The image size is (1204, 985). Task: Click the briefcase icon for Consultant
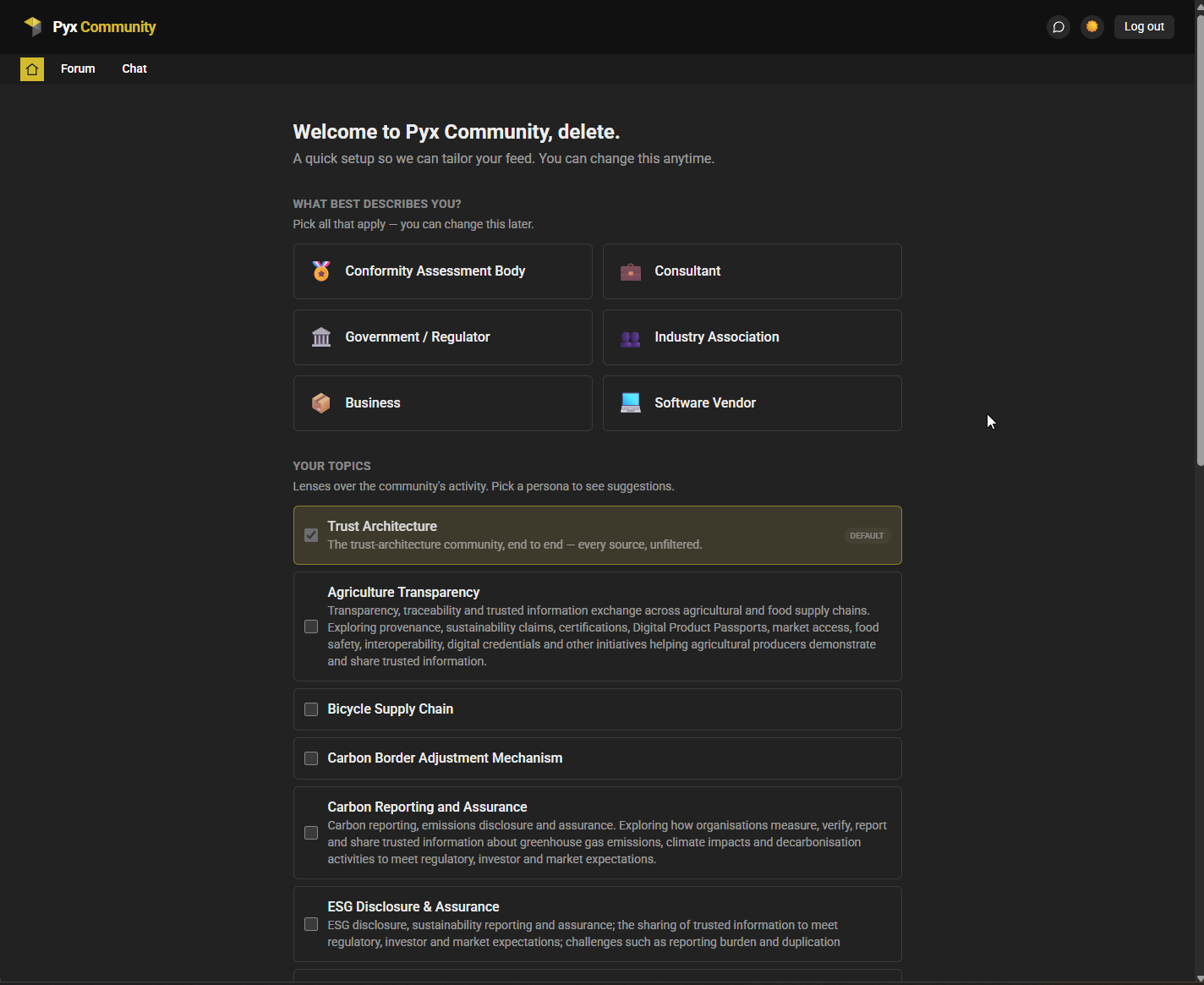(x=631, y=271)
